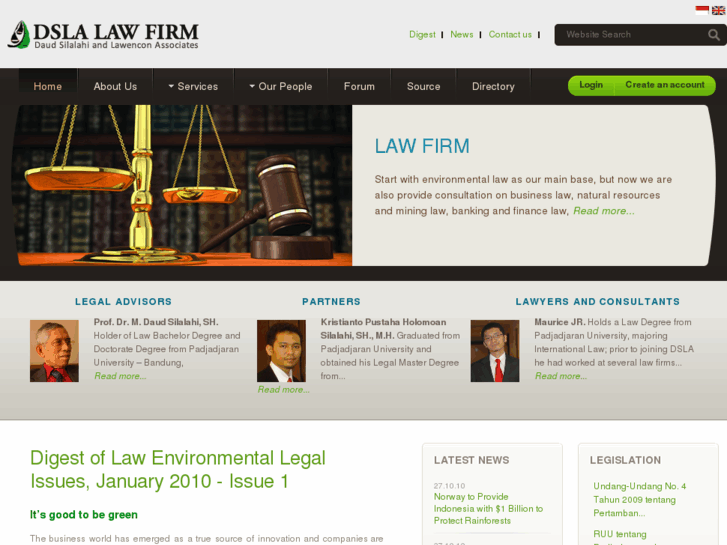Read more about Prof. Daud Silalahi
Image resolution: width=727 pixels, height=545 pixels.
pos(120,376)
